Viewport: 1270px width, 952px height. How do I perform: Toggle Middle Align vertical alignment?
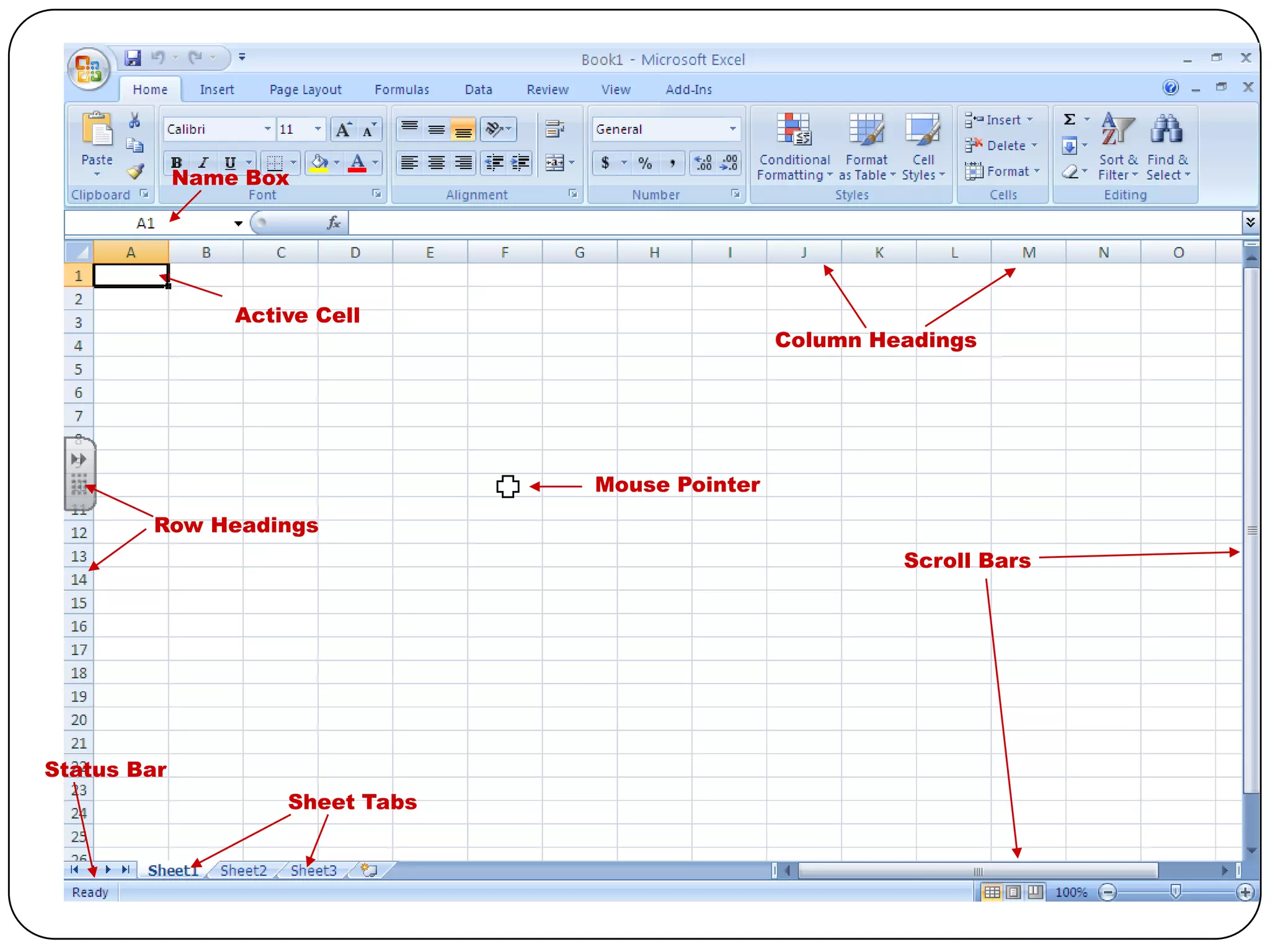(437, 129)
